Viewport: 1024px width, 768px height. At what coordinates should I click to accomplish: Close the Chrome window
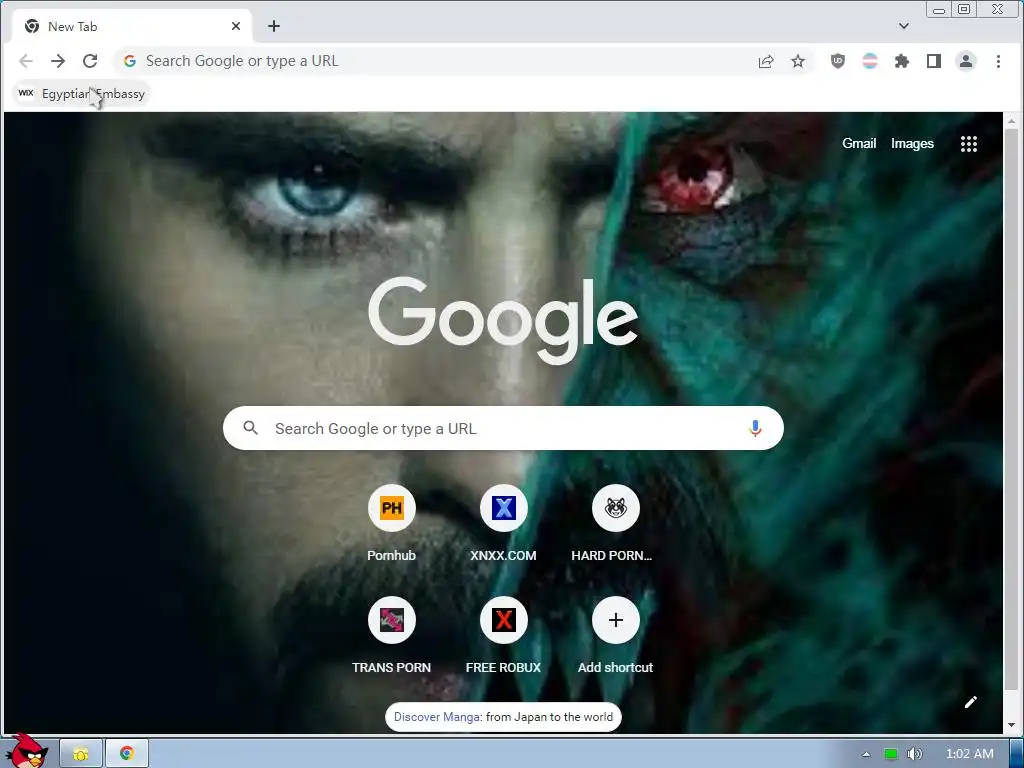(x=997, y=10)
